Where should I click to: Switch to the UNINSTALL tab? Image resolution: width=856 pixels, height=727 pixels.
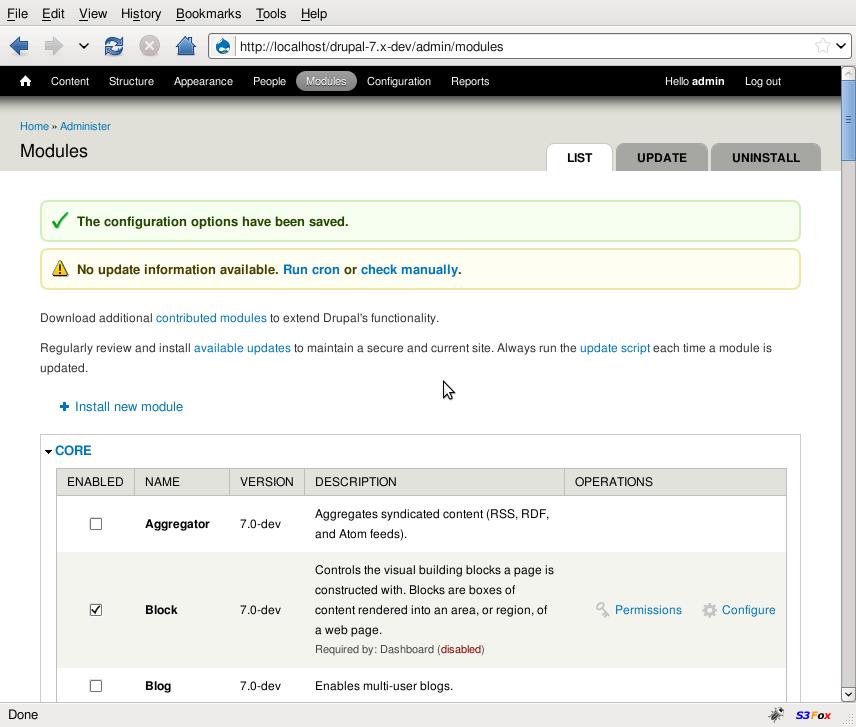pyautogui.click(x=765, y=158)
